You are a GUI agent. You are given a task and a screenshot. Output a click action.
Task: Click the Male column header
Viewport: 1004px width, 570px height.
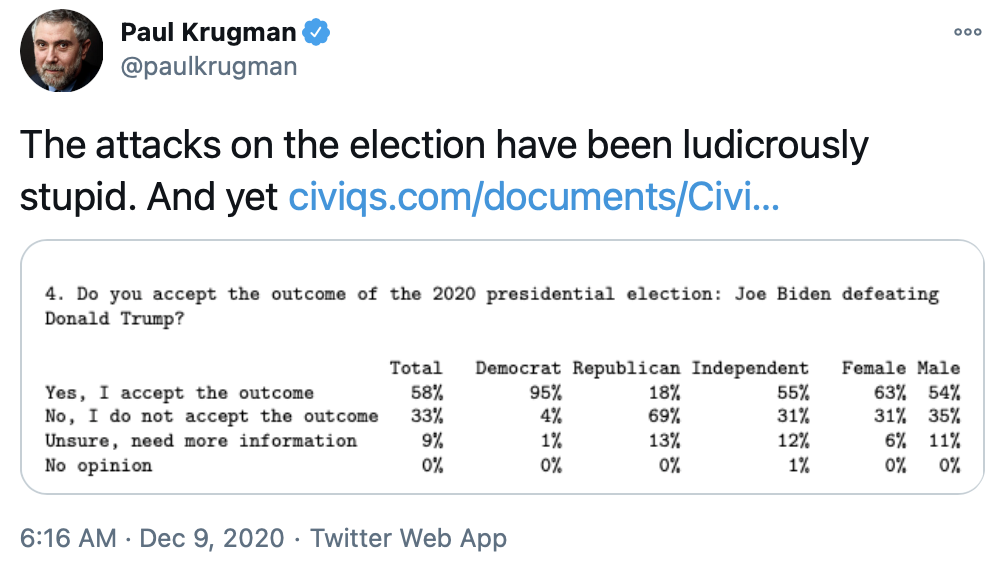(938, 368)
